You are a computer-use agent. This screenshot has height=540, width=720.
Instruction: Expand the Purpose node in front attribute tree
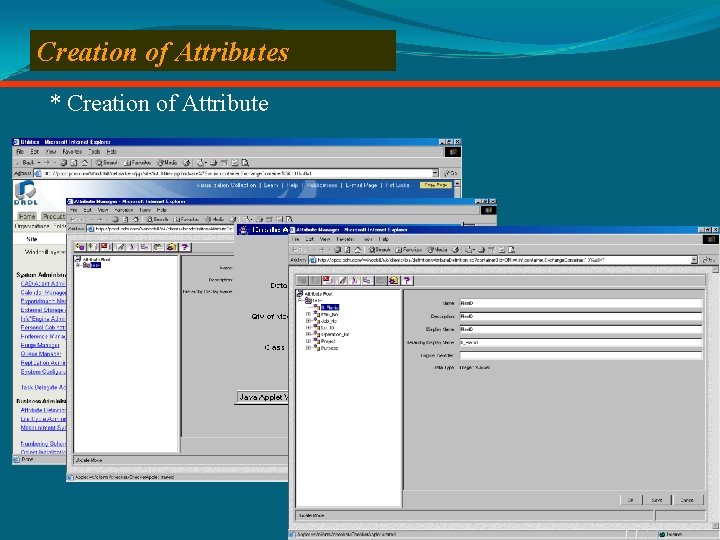pos(309,348)
